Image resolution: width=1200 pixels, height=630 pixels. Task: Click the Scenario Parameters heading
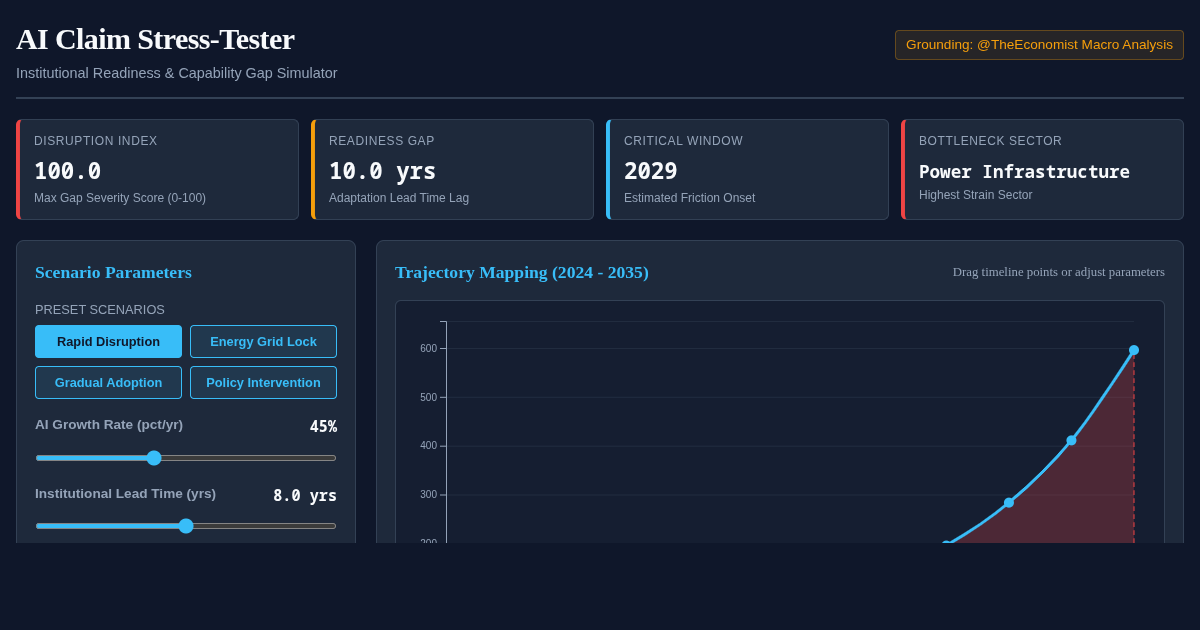113,272
